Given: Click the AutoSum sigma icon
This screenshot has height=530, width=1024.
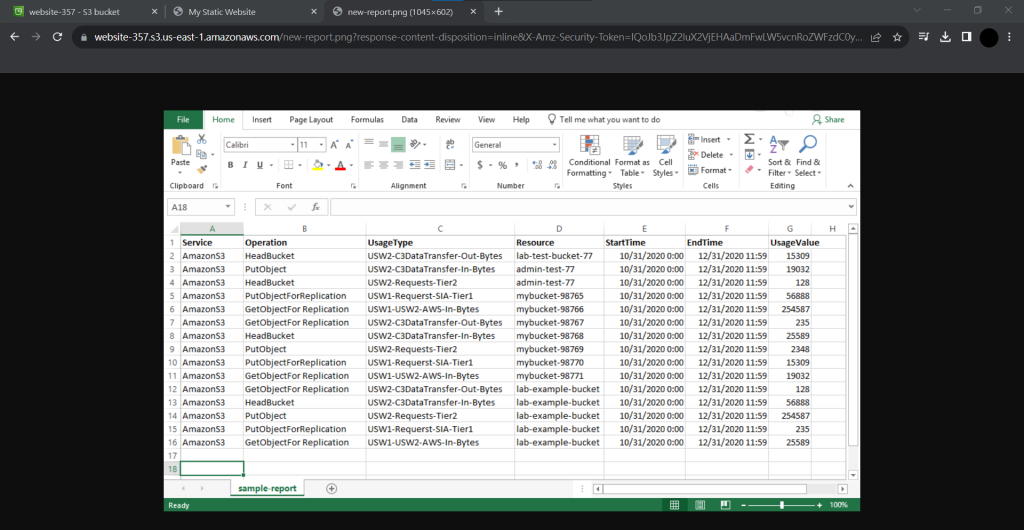Looking at the screenshot, I should tap(749, 139).
